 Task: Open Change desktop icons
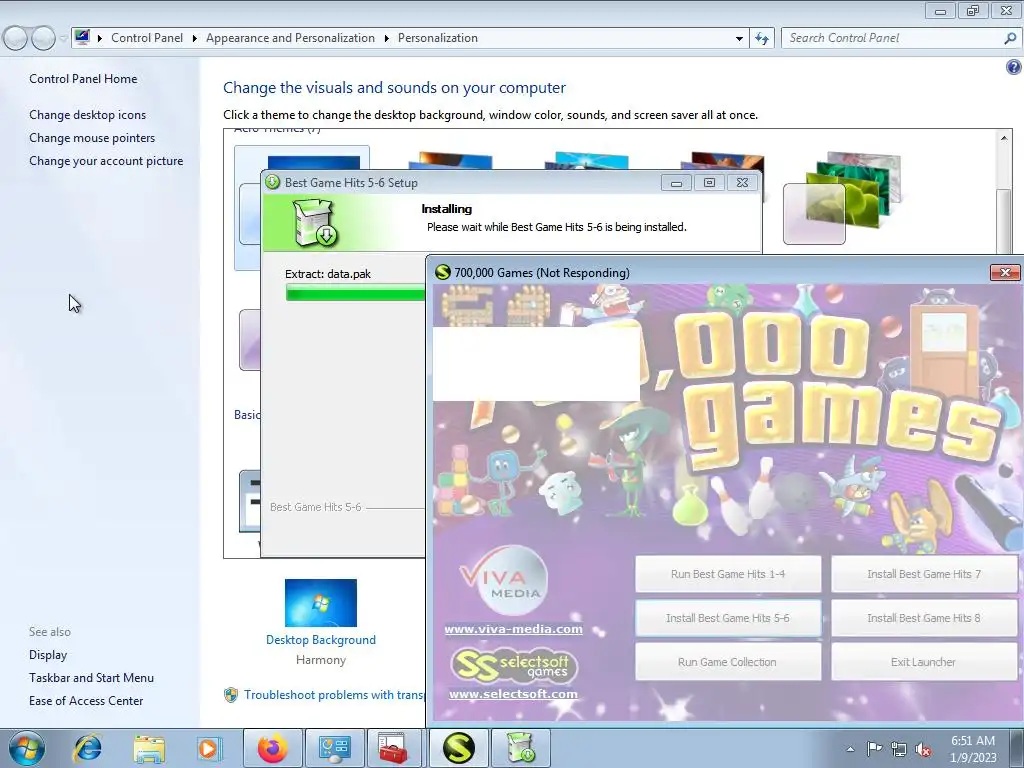coord(88,115)
